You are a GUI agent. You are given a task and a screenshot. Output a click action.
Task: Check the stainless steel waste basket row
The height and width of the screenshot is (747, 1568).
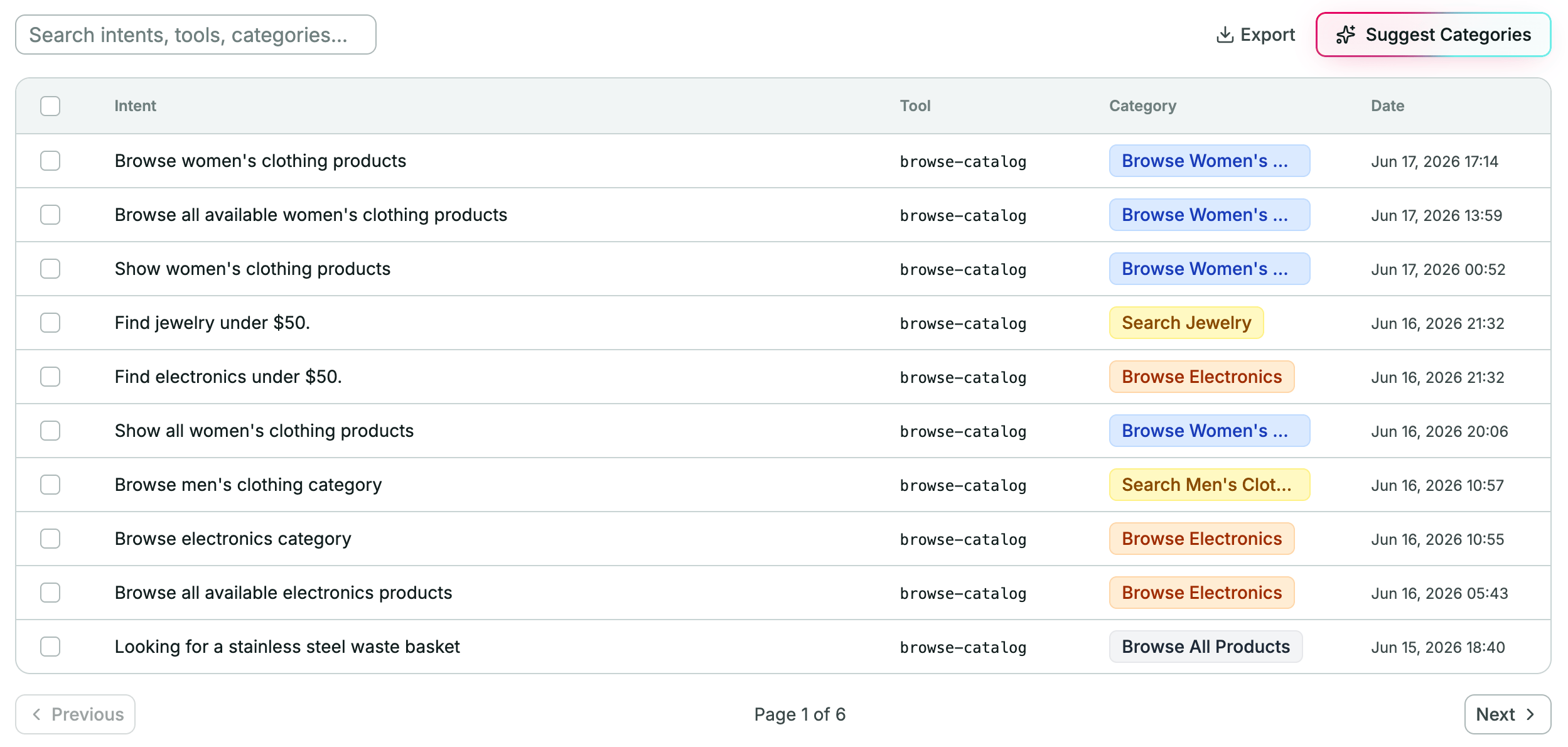pos(50,647)
